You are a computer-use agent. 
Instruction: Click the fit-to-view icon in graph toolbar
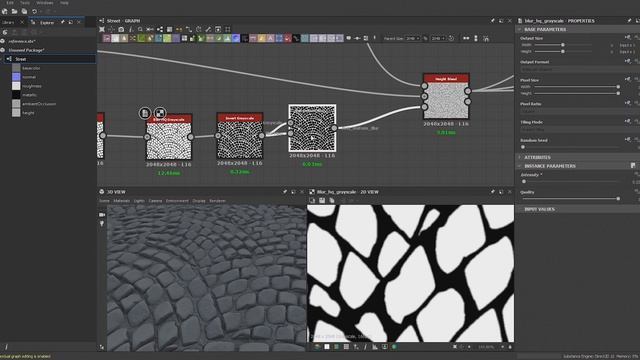point(102,29)
